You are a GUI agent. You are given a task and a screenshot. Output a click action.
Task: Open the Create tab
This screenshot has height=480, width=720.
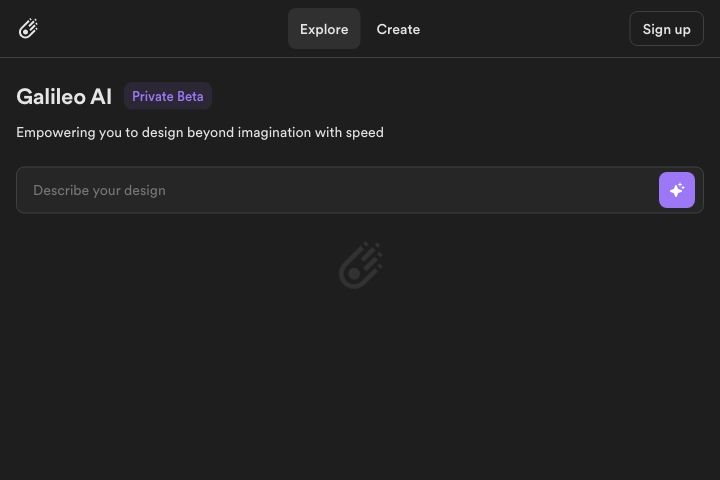tap(398, 29)
